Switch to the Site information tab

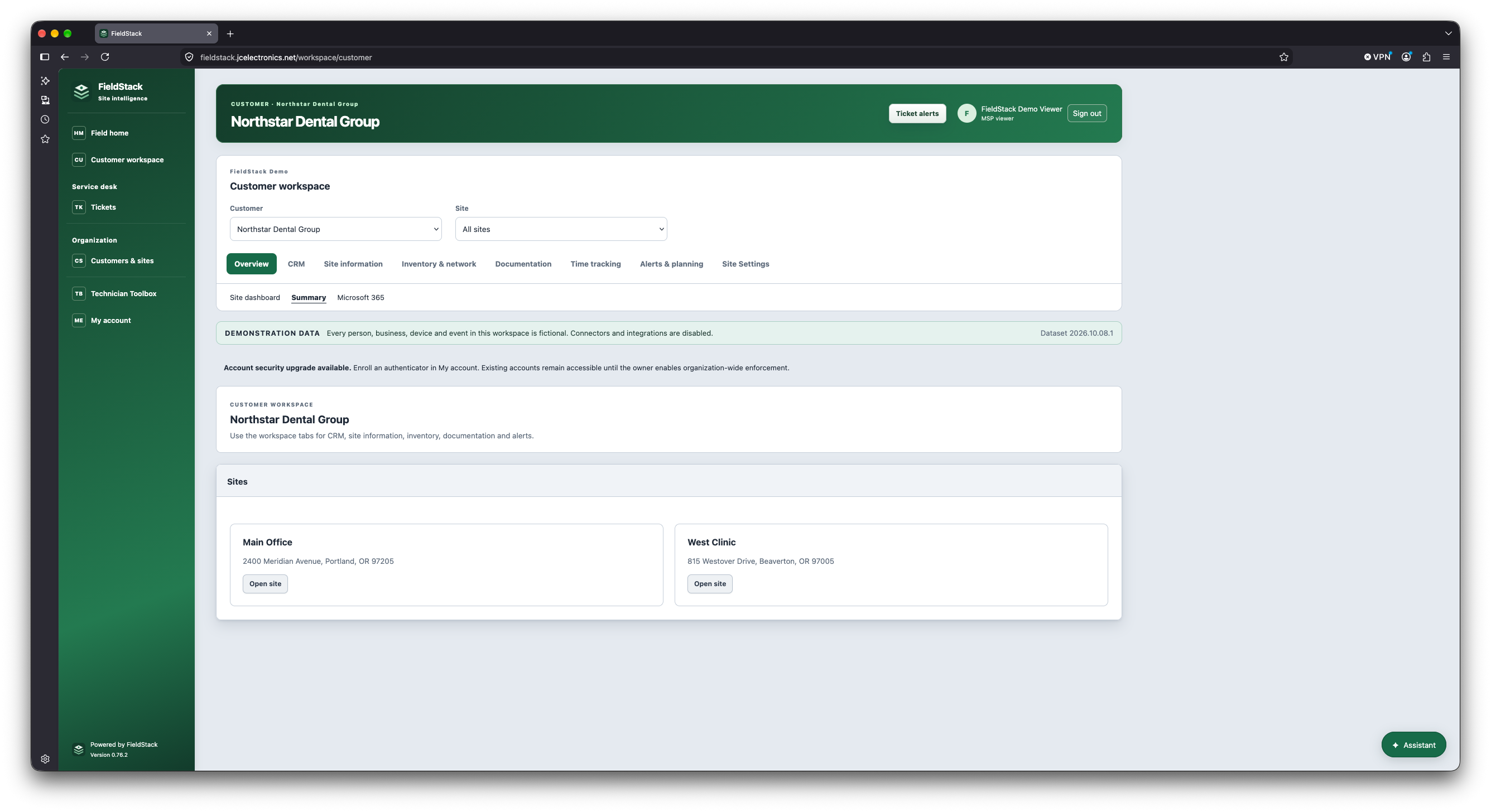pos(353,264)
